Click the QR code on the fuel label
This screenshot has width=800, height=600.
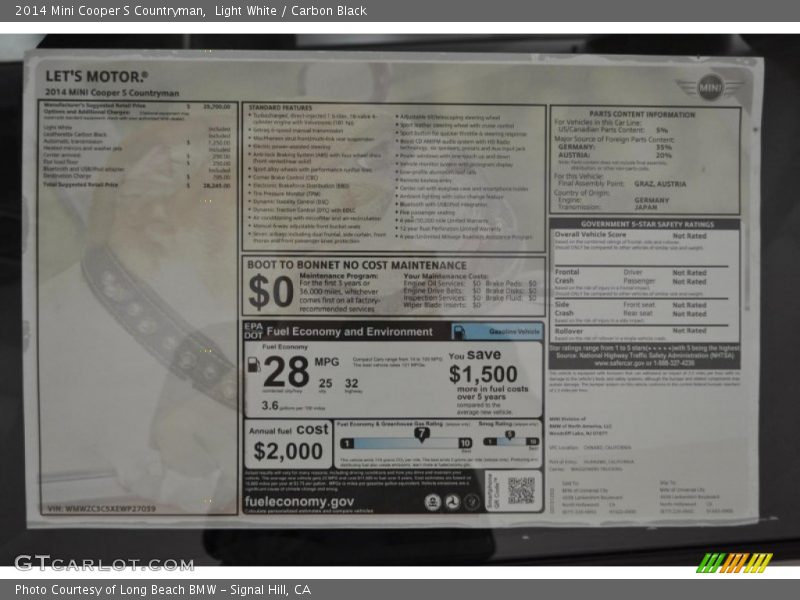[x=521, y=490]
